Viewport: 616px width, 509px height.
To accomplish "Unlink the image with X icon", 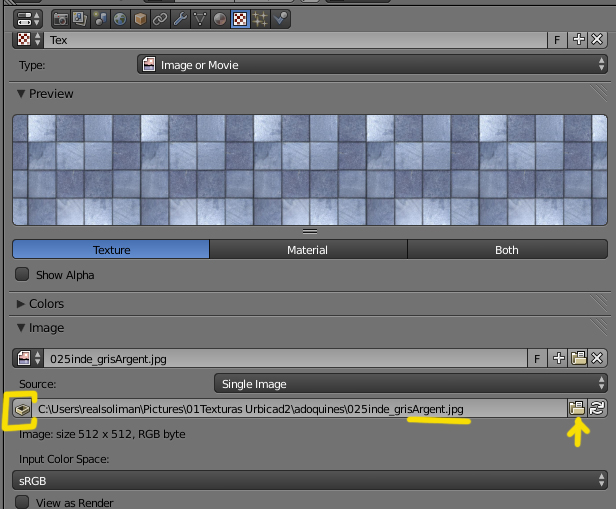I will tap(597, 358).
